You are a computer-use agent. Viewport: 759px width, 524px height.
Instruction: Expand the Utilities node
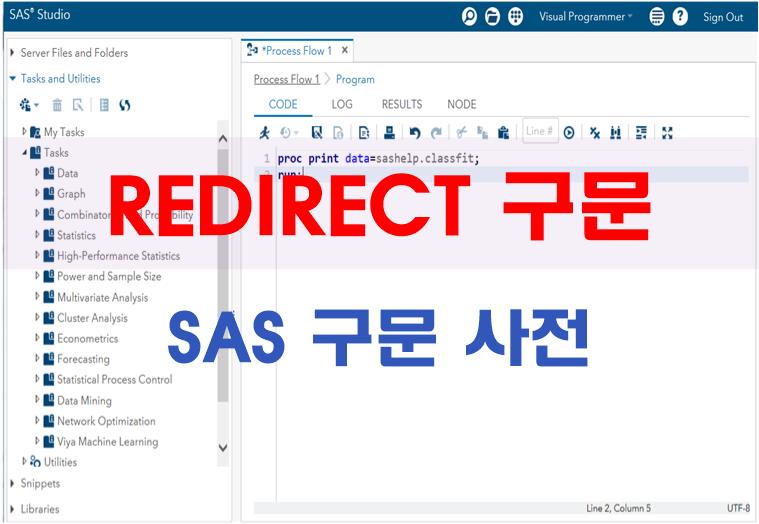pyautogui.click(x=24, y=462)
